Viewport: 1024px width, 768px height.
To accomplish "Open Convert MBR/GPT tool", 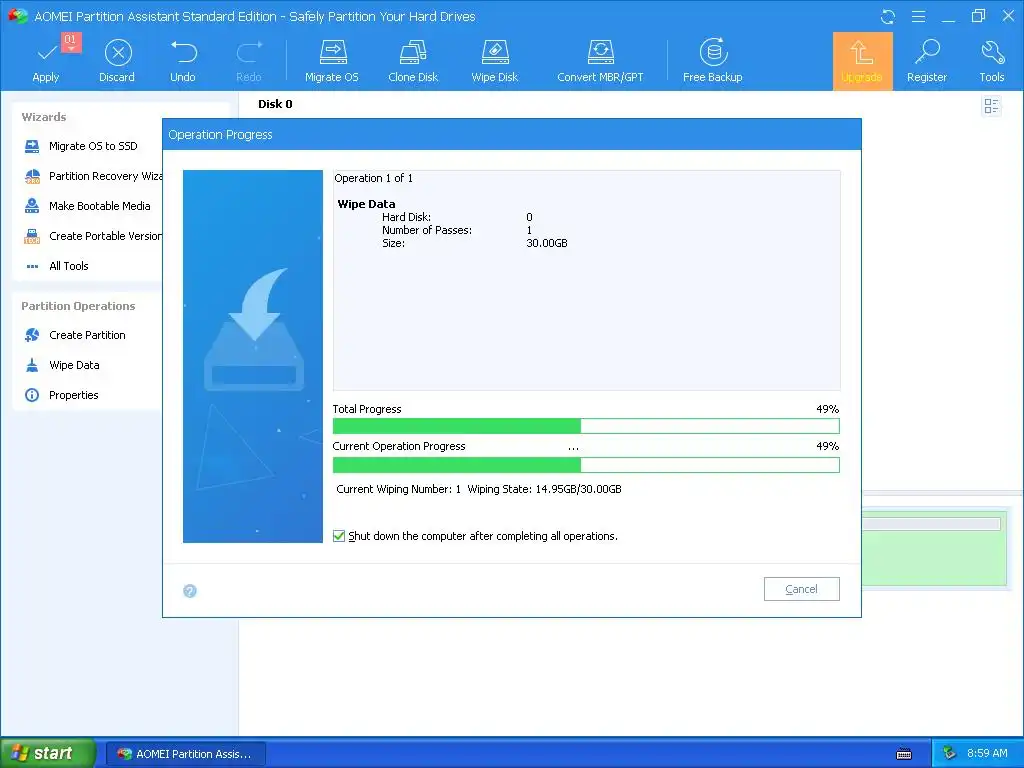I will pos(600,61).
